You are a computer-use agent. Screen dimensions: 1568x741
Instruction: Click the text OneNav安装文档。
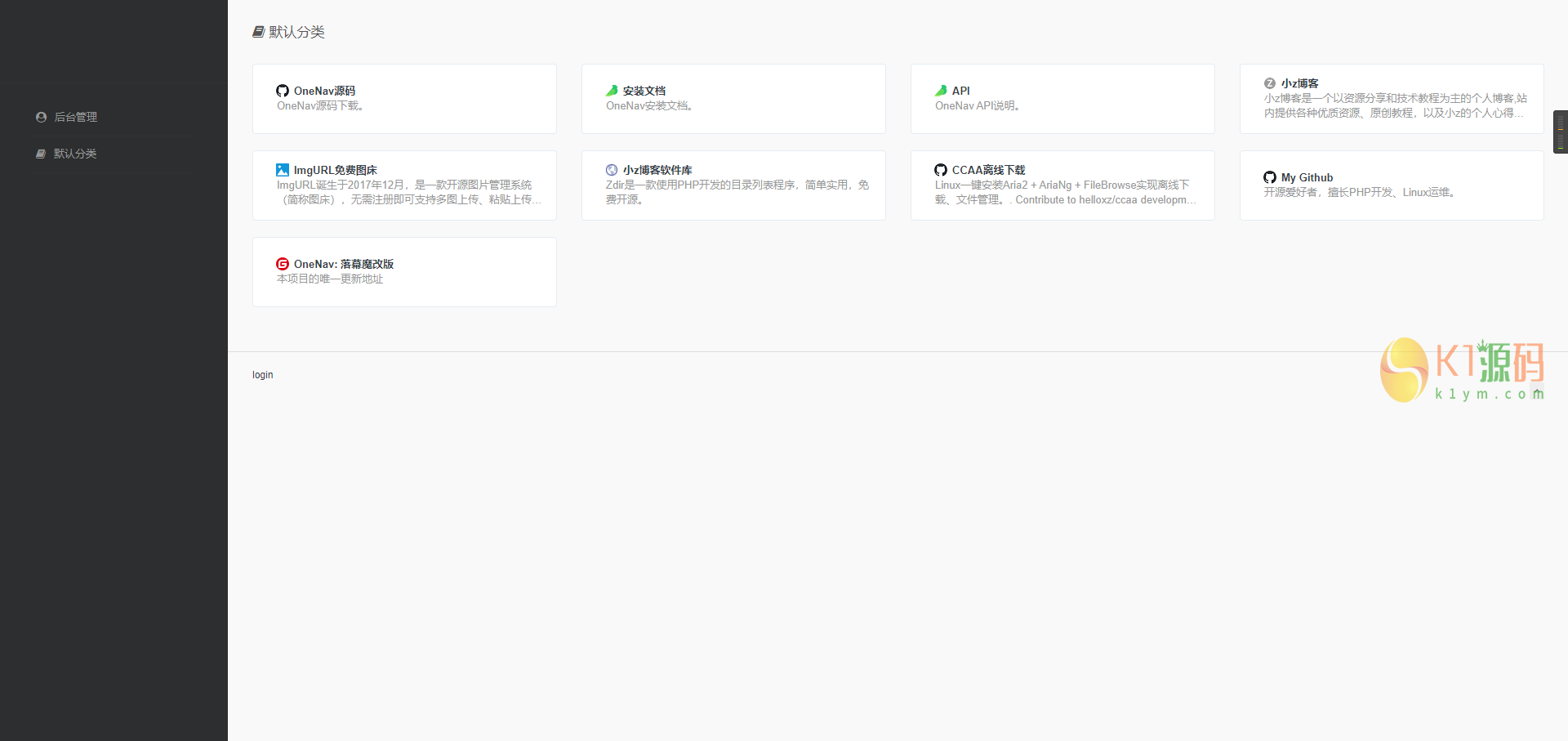pyautogui.click(x=650, y=105)
